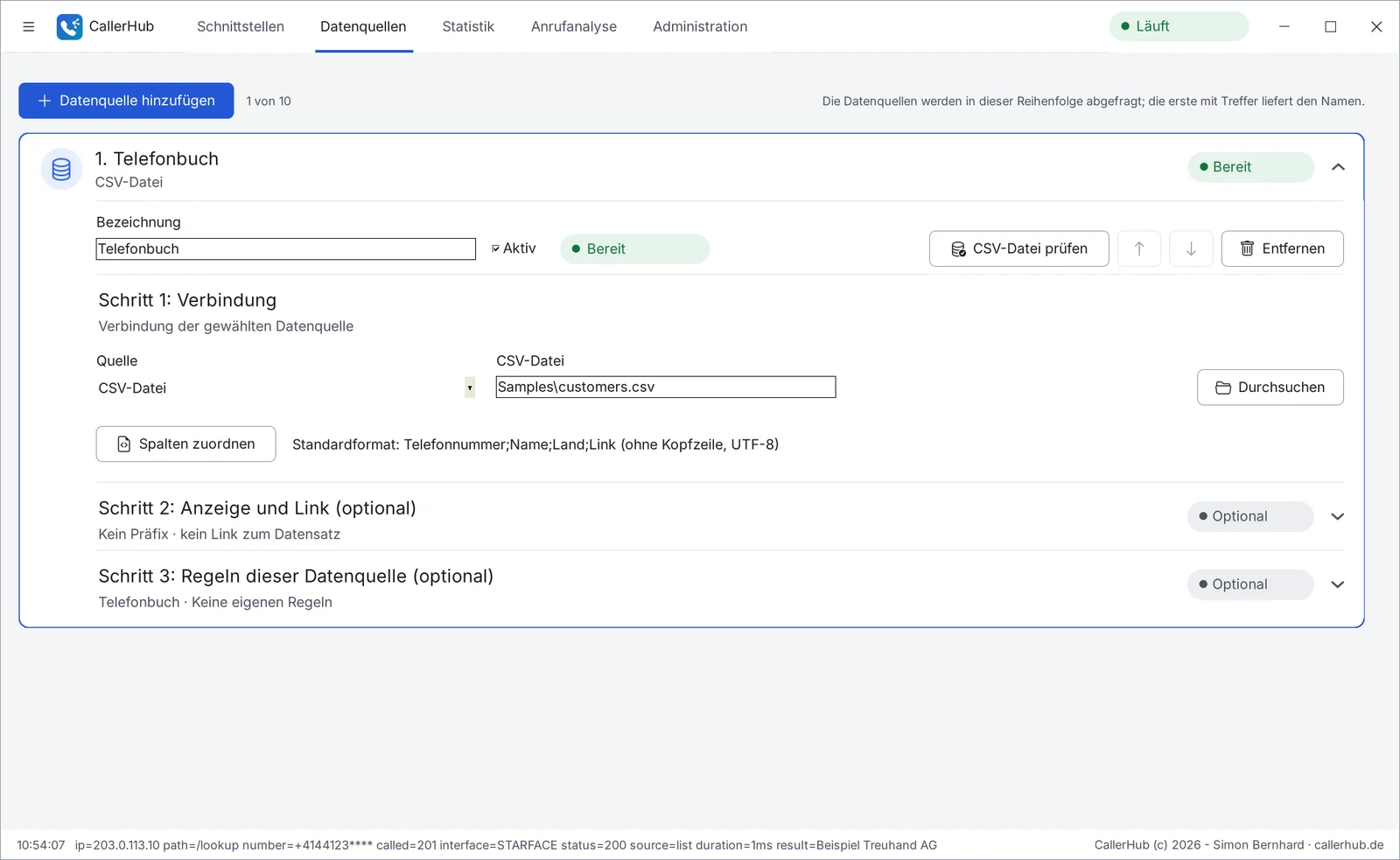Click the Läuft status indicator
1400x860 pixels.
click(1179, 26)
